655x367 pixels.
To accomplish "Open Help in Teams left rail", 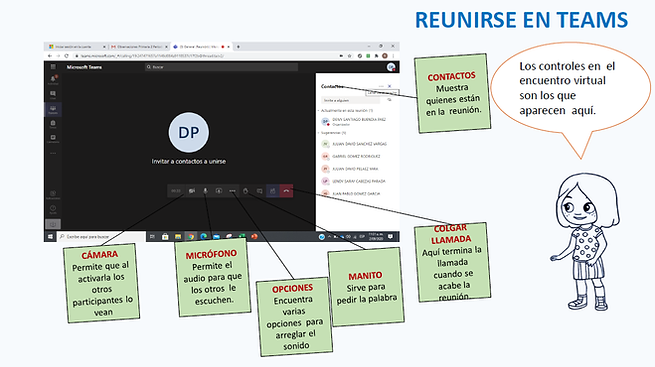I will [53, 209].
